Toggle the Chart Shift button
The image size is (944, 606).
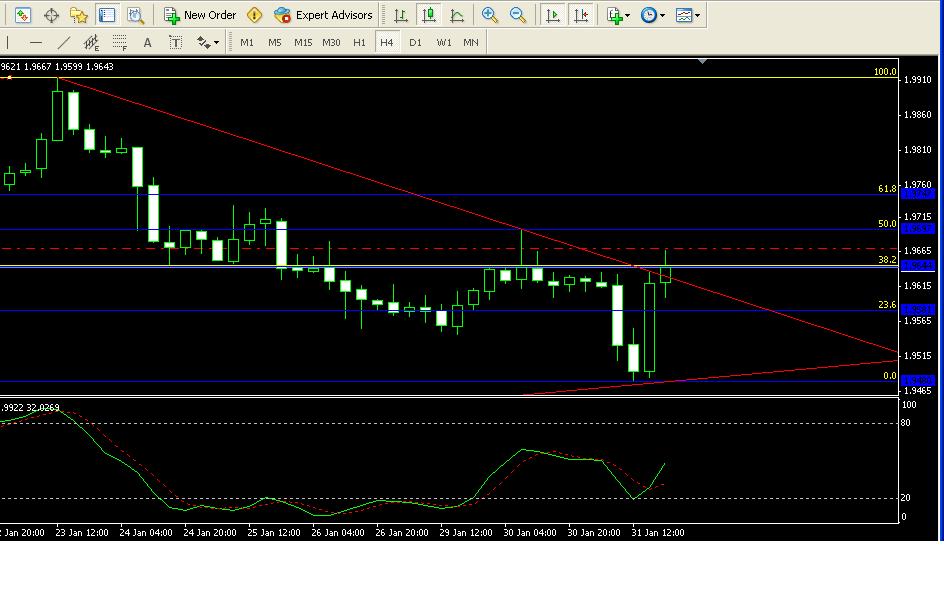[582, 15]
